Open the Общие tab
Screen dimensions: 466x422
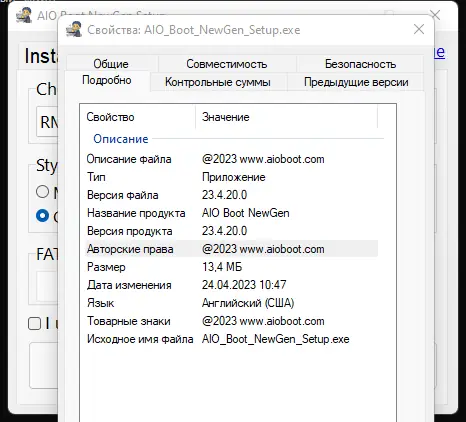coord(111,64)
